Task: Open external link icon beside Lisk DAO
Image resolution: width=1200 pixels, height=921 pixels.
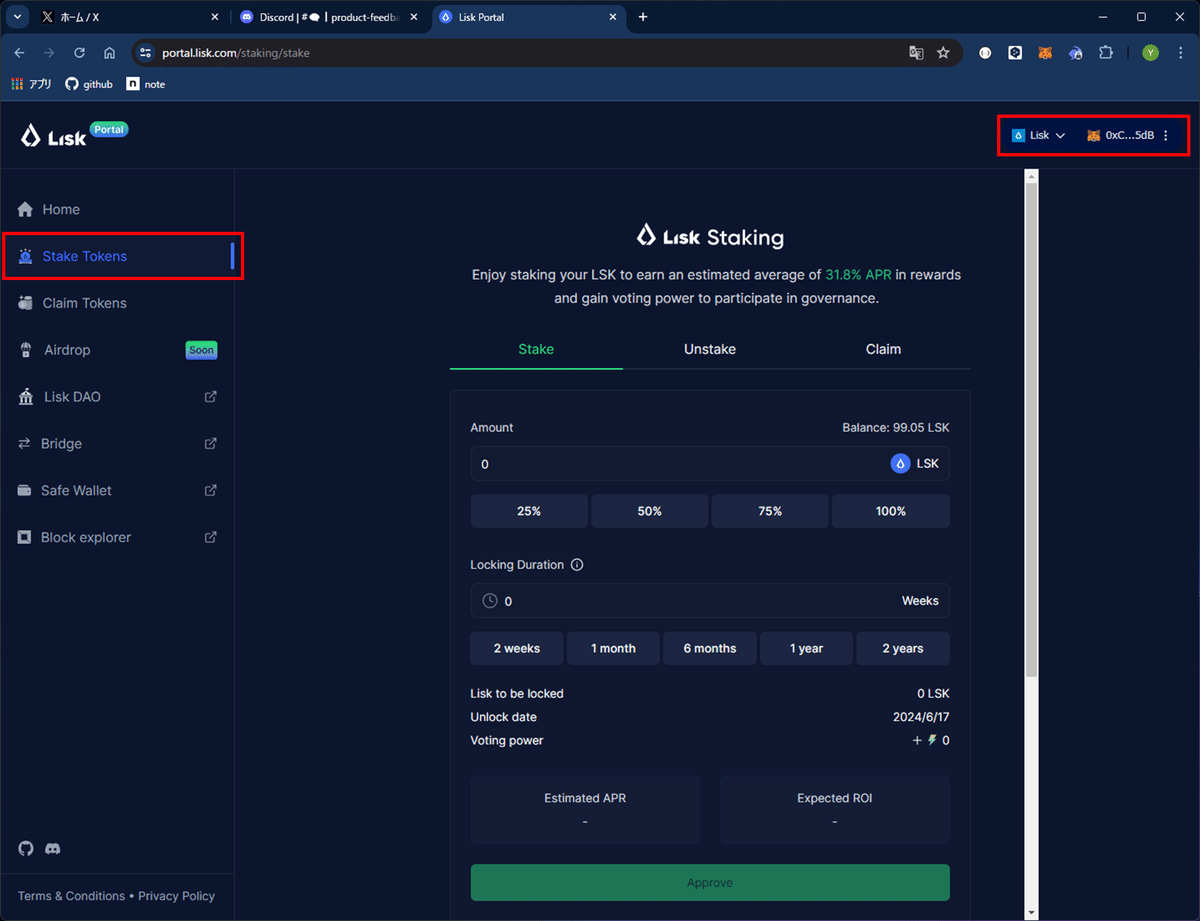Action: pyautogui.click(x=211, y=397)
